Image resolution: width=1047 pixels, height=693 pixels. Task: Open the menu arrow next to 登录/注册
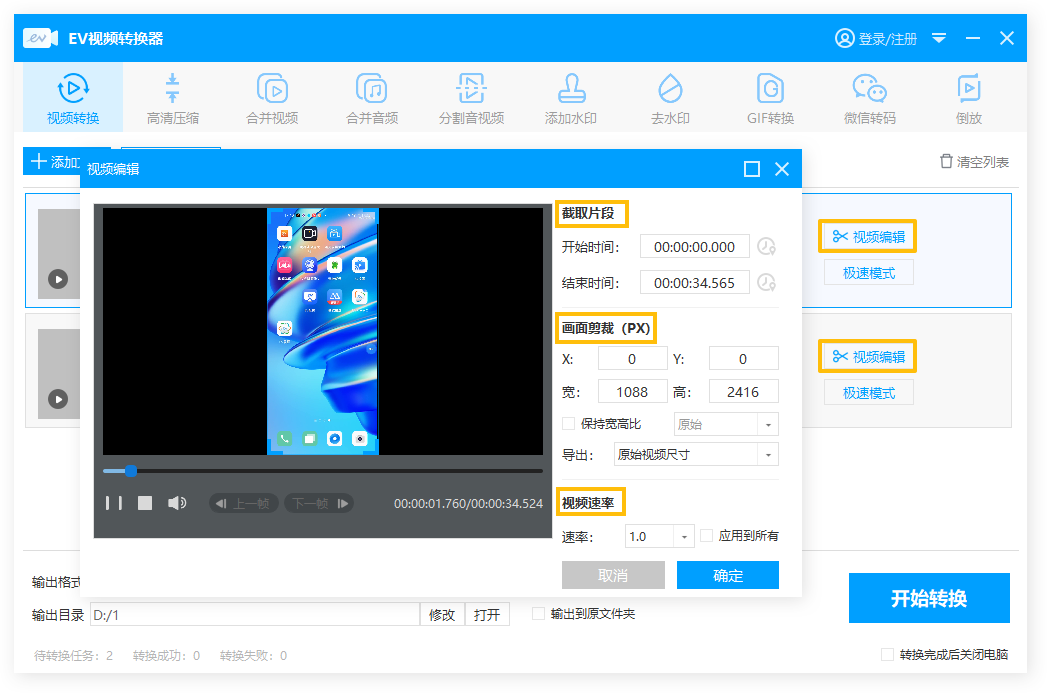(x=939, y=38)
